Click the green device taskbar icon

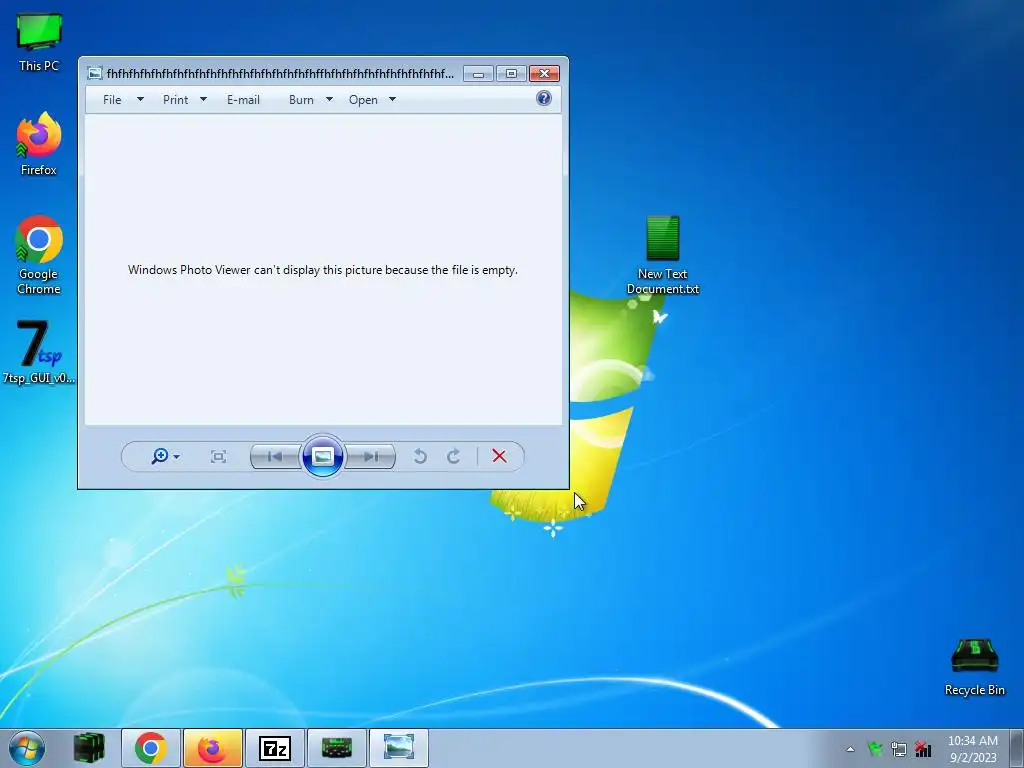(x=336, y=748)
